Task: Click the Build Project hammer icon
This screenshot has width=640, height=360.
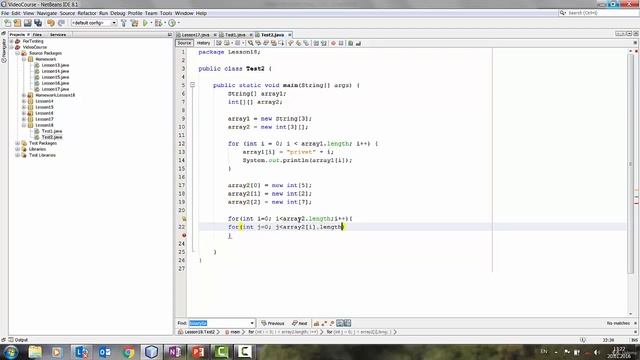Action: (x=124, y=23)
